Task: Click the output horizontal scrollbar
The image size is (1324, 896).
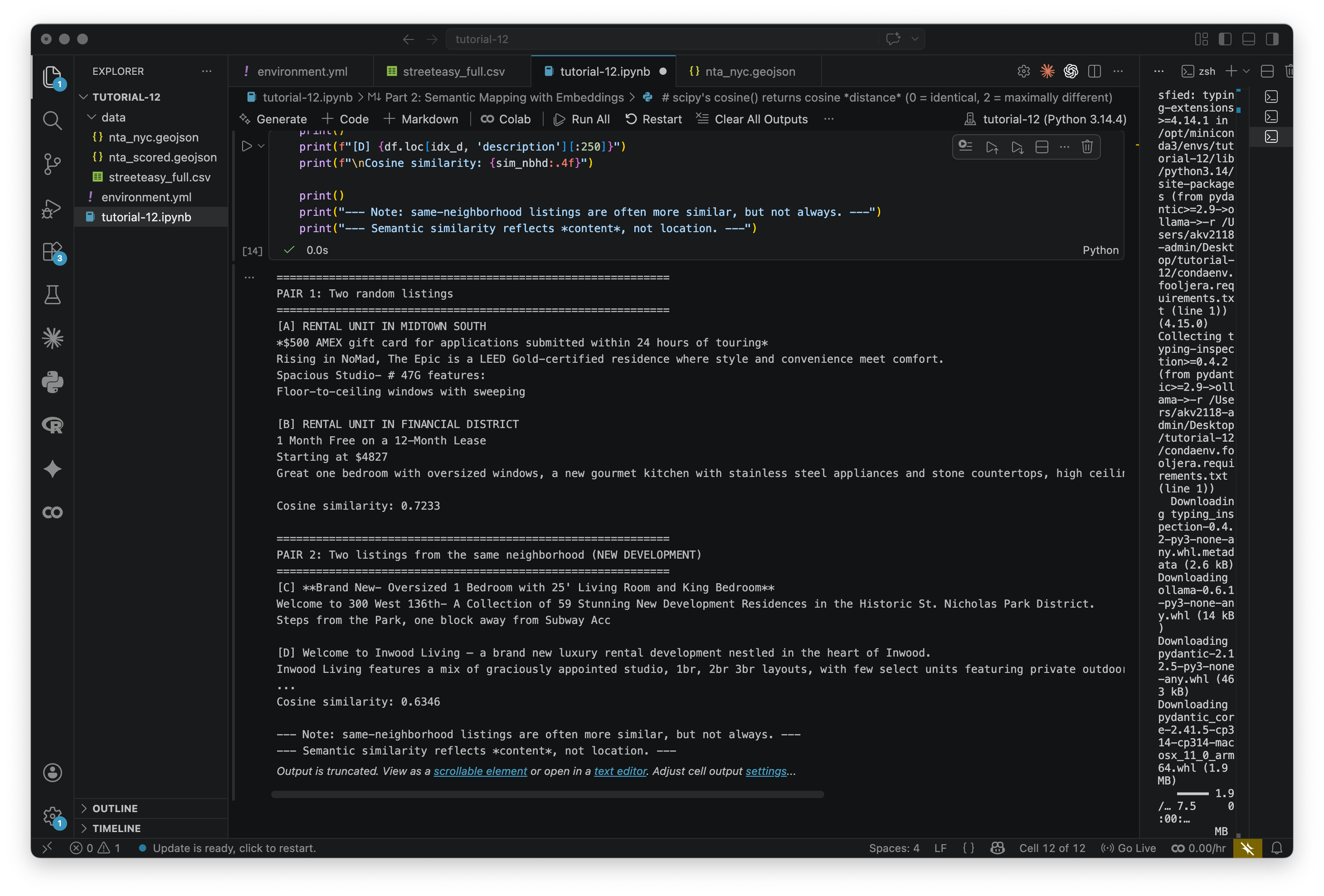Action: click(547, 794)
